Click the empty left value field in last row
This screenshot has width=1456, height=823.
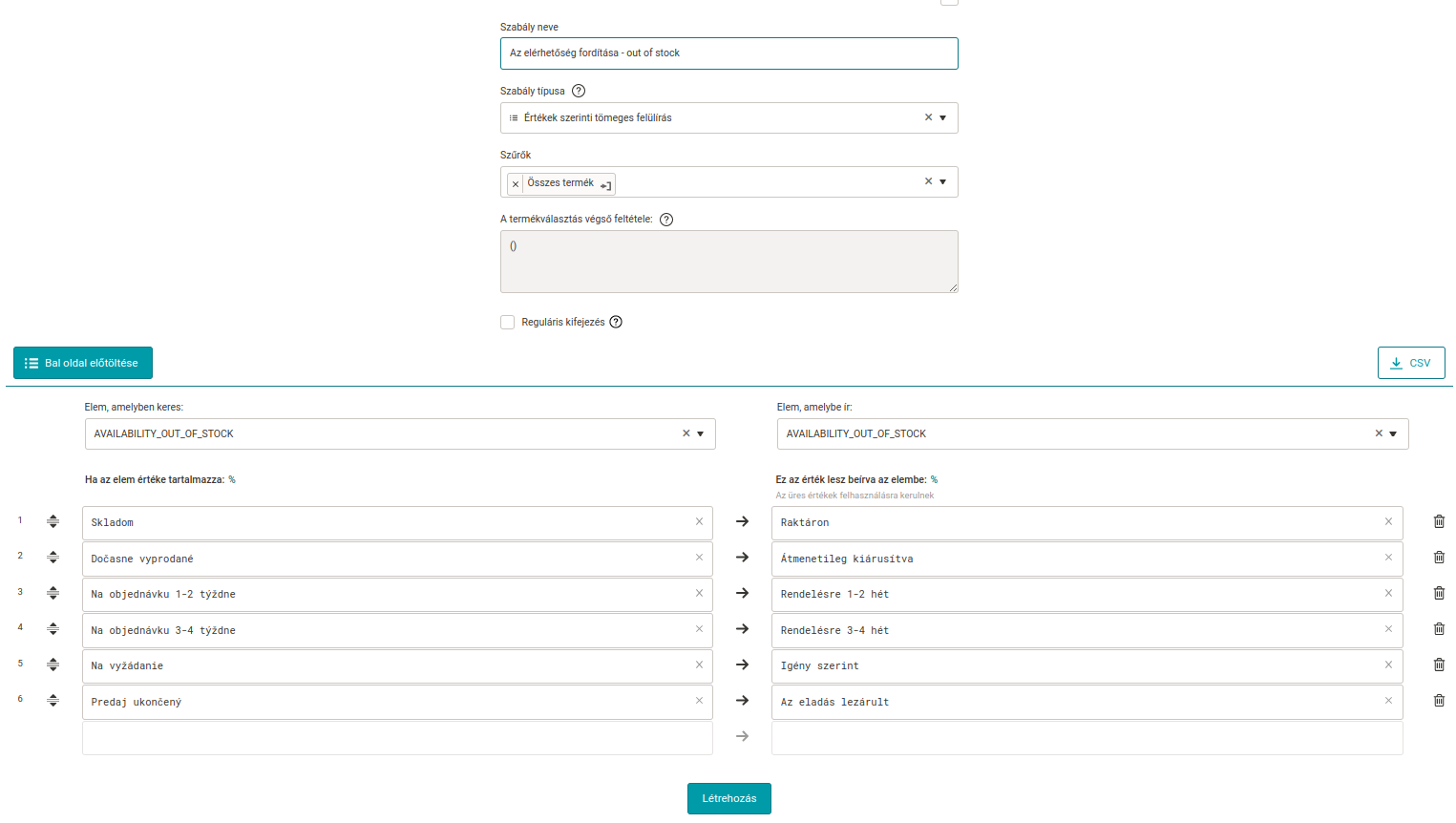(x=397, y=737)
